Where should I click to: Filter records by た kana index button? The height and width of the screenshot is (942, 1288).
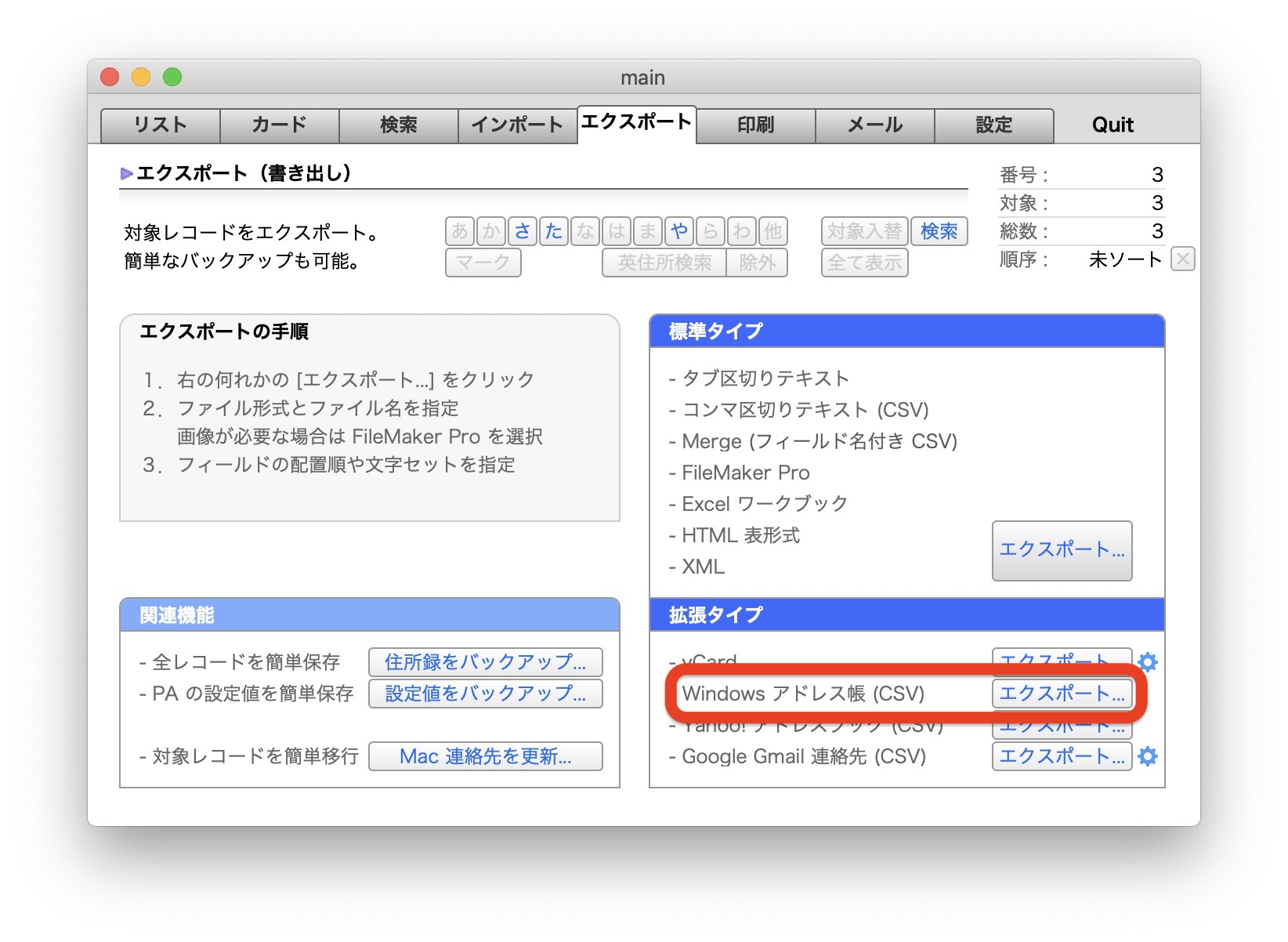click(x=554, y=231)
